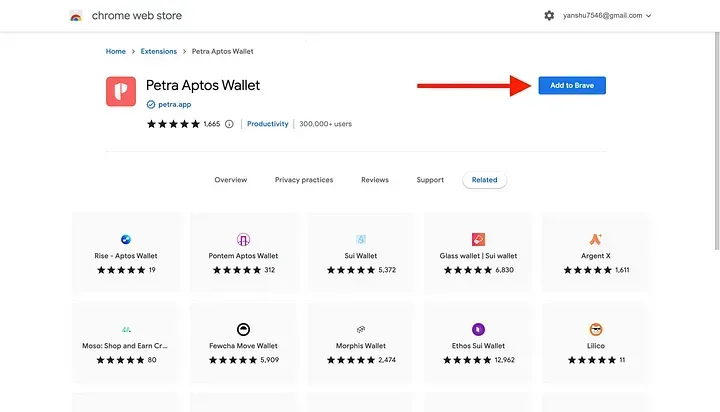Click the 'Pontem Aptos Wallet' title
Image resolution: width=720 pixels, height=412 pixels.
243,256
